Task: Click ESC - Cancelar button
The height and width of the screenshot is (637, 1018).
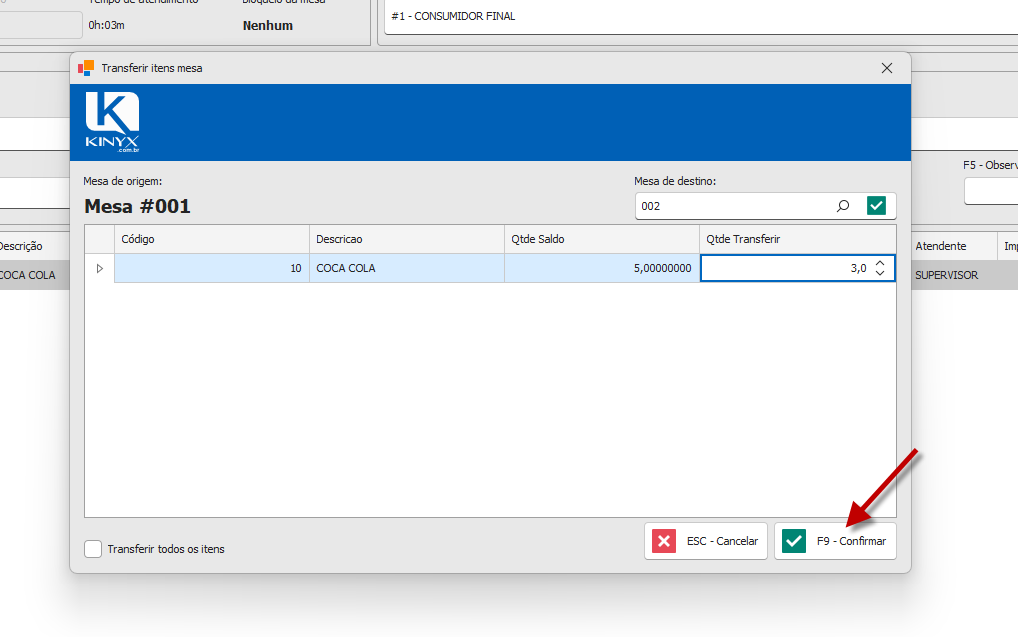Action: pyautogui.click(x=706, y=541)
